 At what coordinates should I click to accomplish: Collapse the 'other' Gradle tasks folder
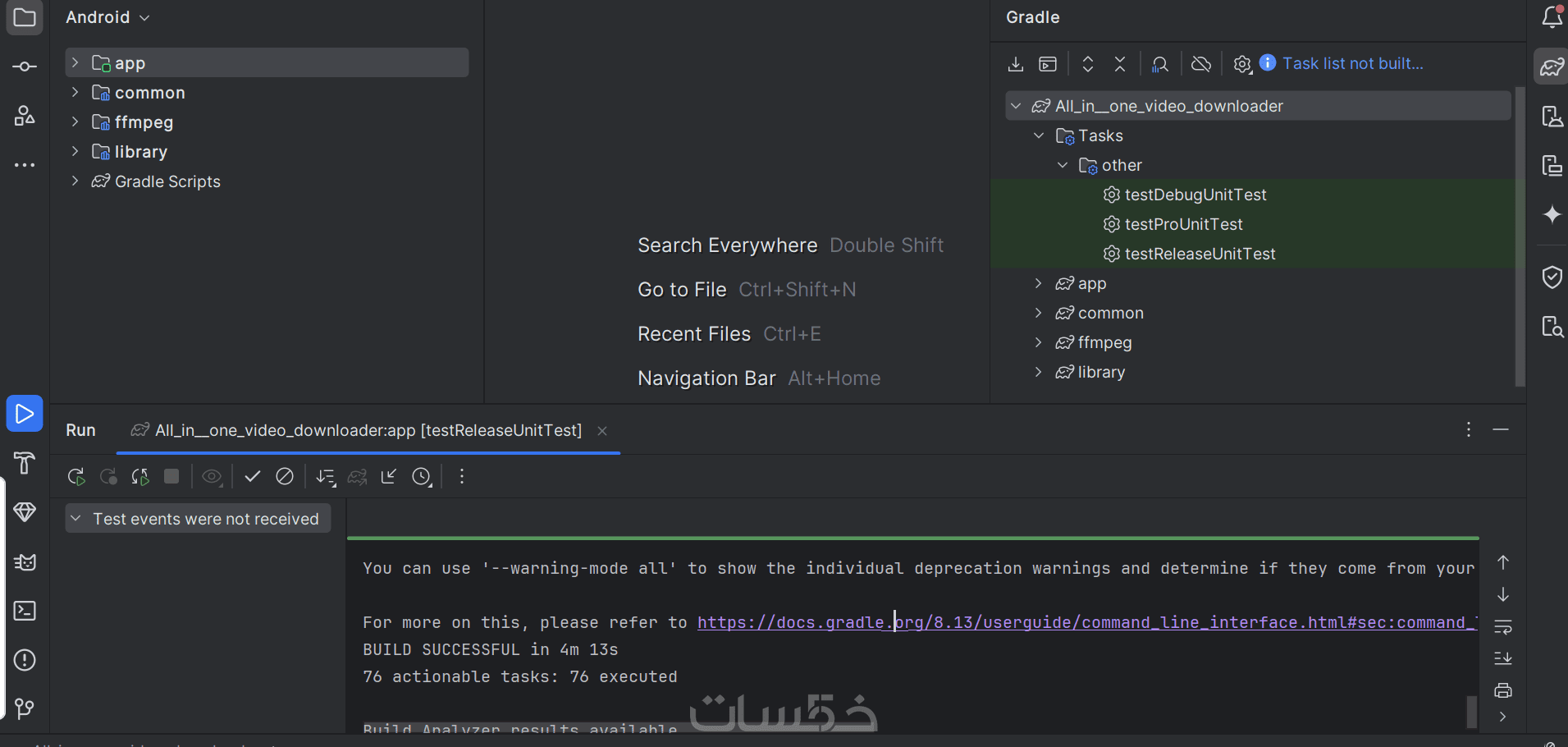(x=1063, y=165)
